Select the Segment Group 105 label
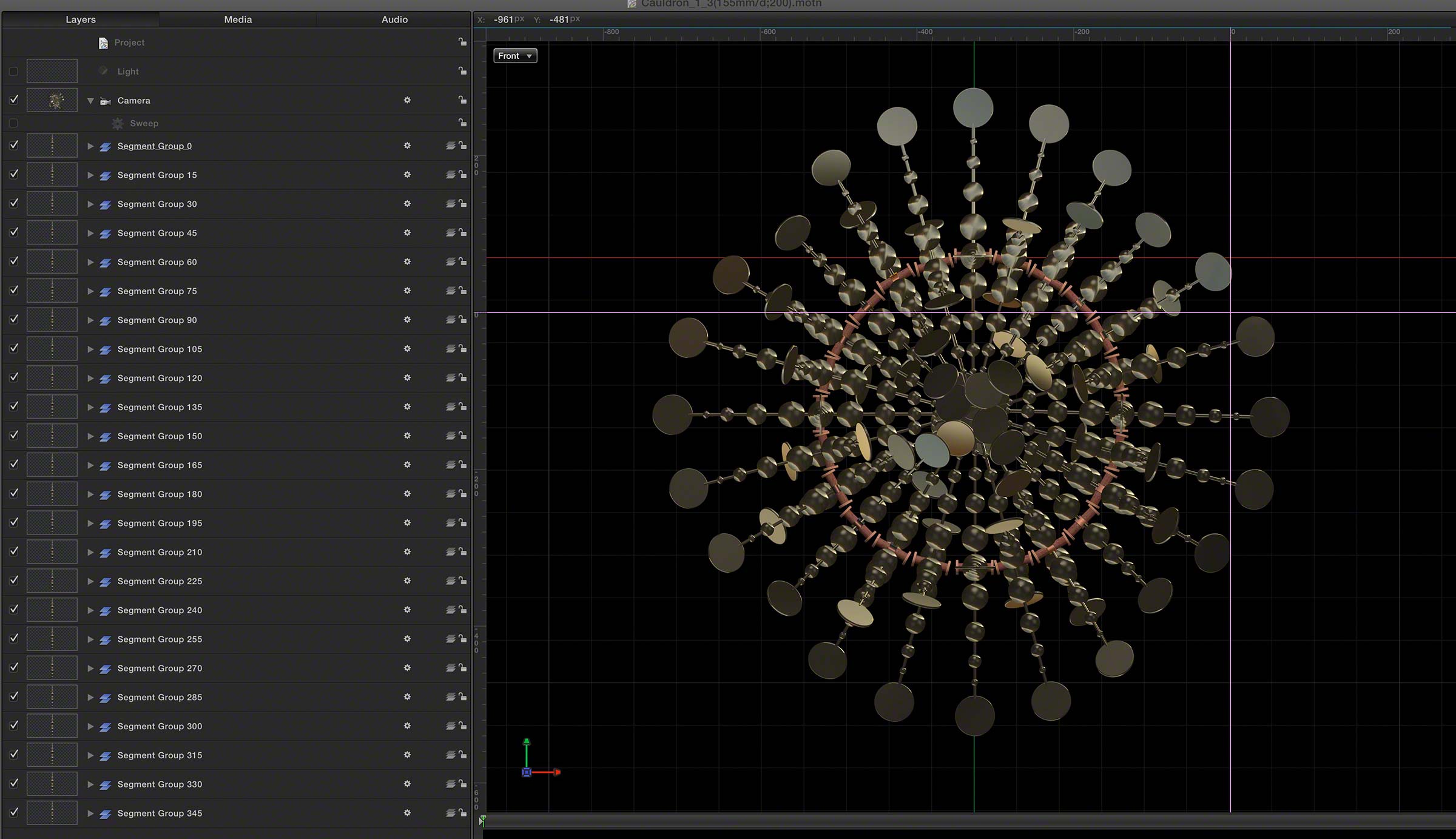Image resolution: width=1456 pixels, height=839 pixels. pyautogui.click(x=160, y=349)
